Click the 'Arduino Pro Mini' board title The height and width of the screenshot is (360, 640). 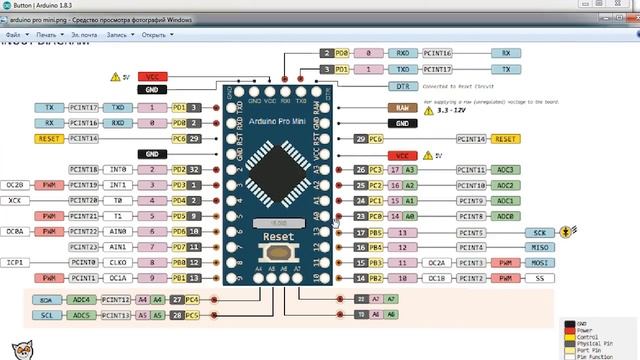pos(277,121)
